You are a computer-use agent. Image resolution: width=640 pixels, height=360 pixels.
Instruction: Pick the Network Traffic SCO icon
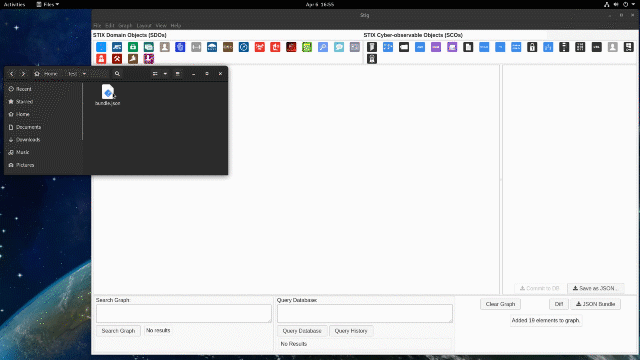548,47
